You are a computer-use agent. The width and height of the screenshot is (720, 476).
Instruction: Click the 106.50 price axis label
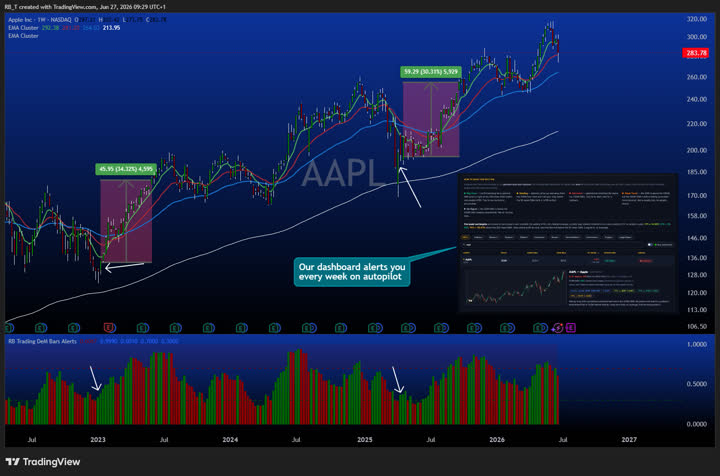coord(697,326)
